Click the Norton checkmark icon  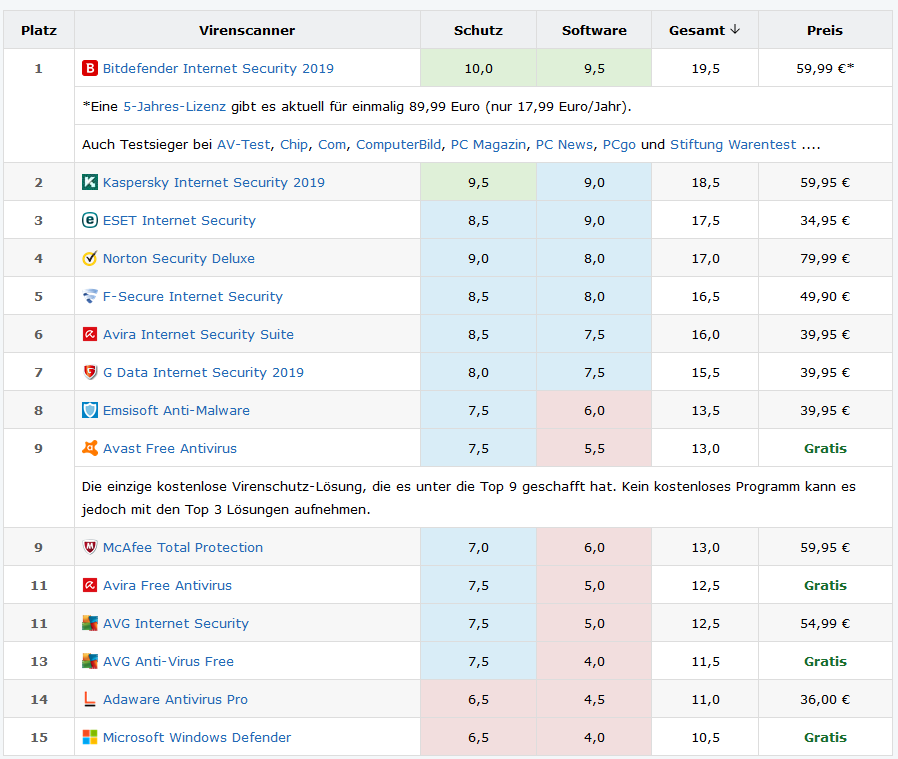[88, 258]
